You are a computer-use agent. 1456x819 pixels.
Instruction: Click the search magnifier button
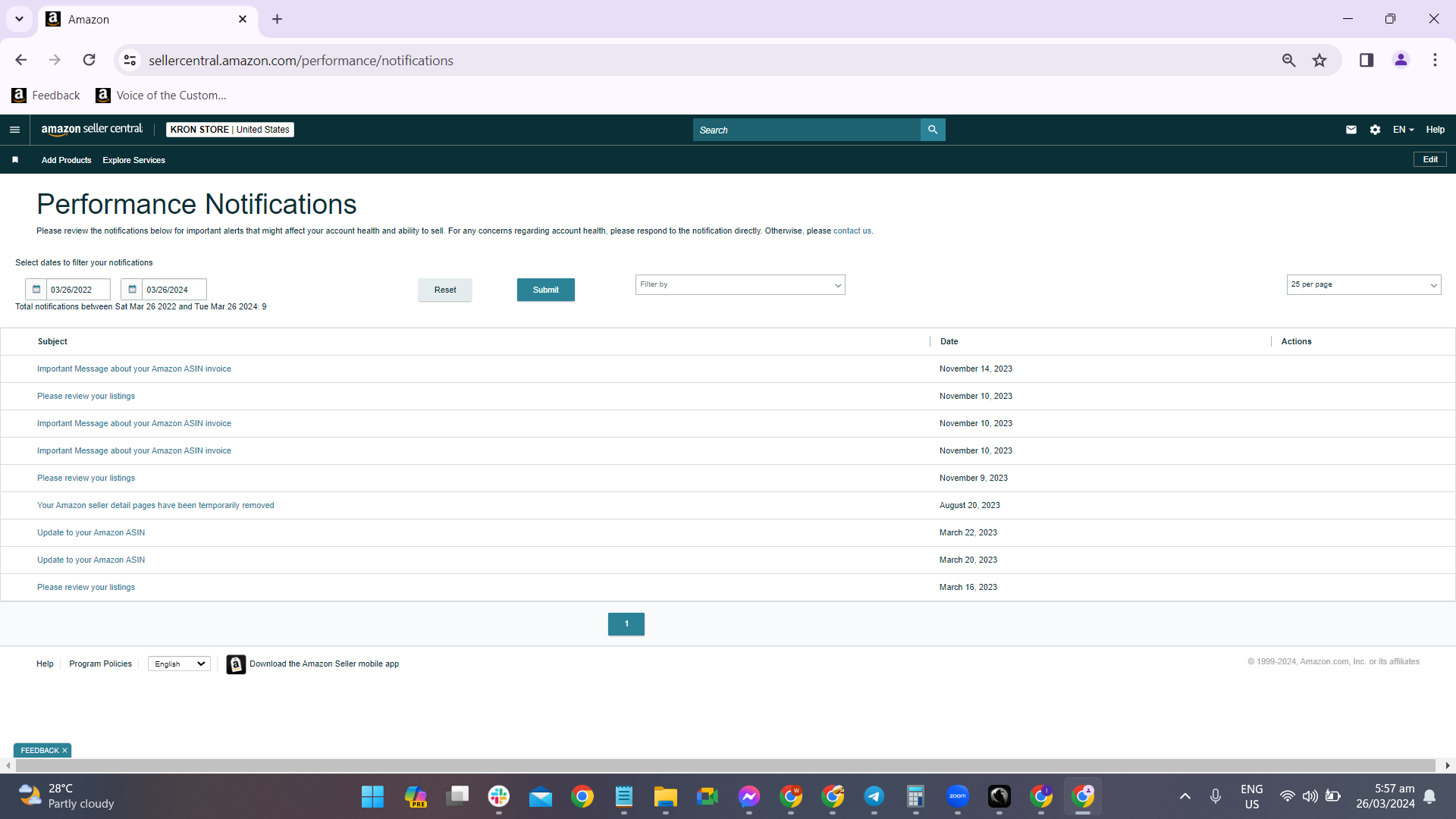pyautogui.click(x=933, y=130)
